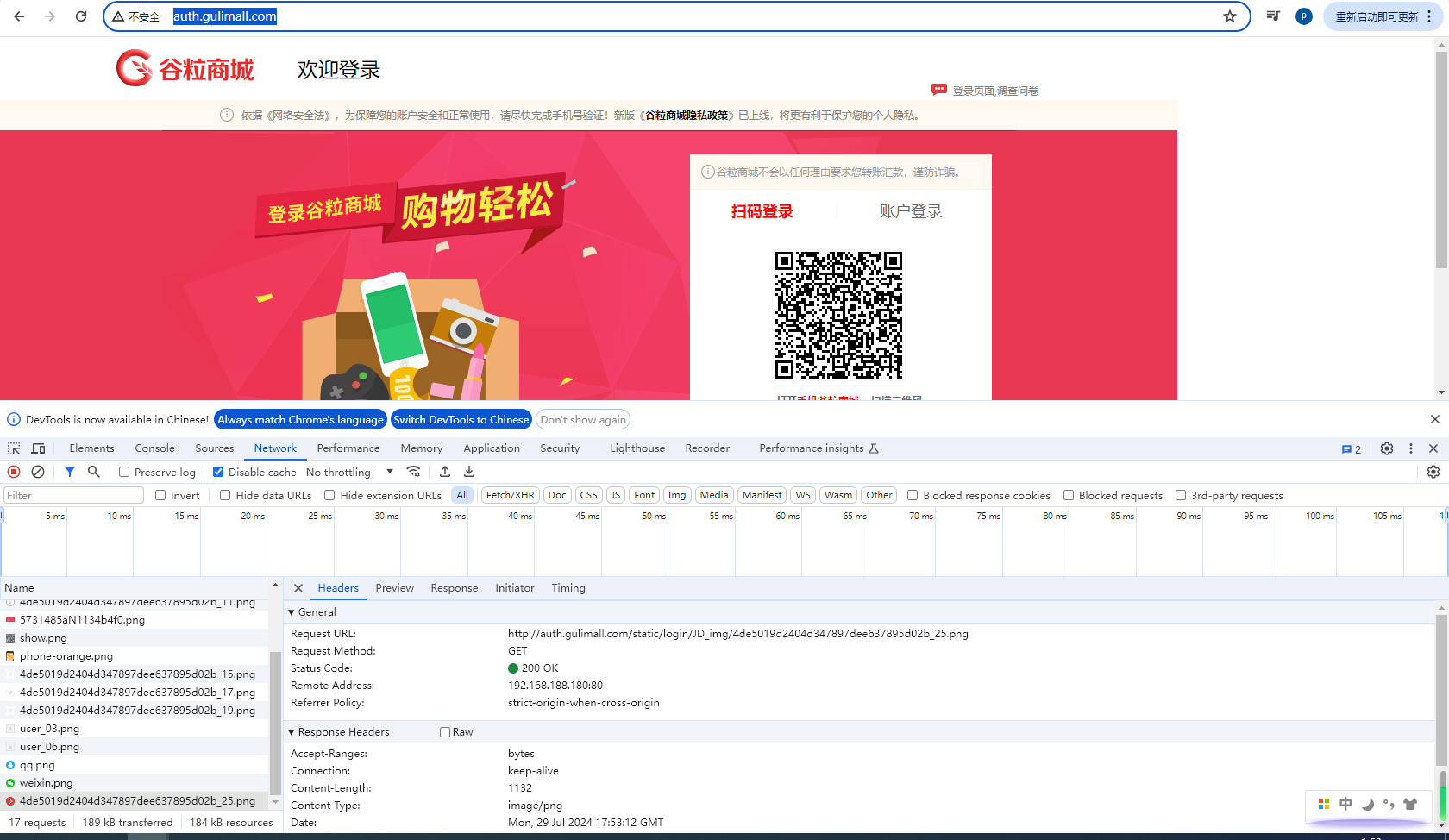
Task: Open network panel settings gear
Action: coord(1433,472)
